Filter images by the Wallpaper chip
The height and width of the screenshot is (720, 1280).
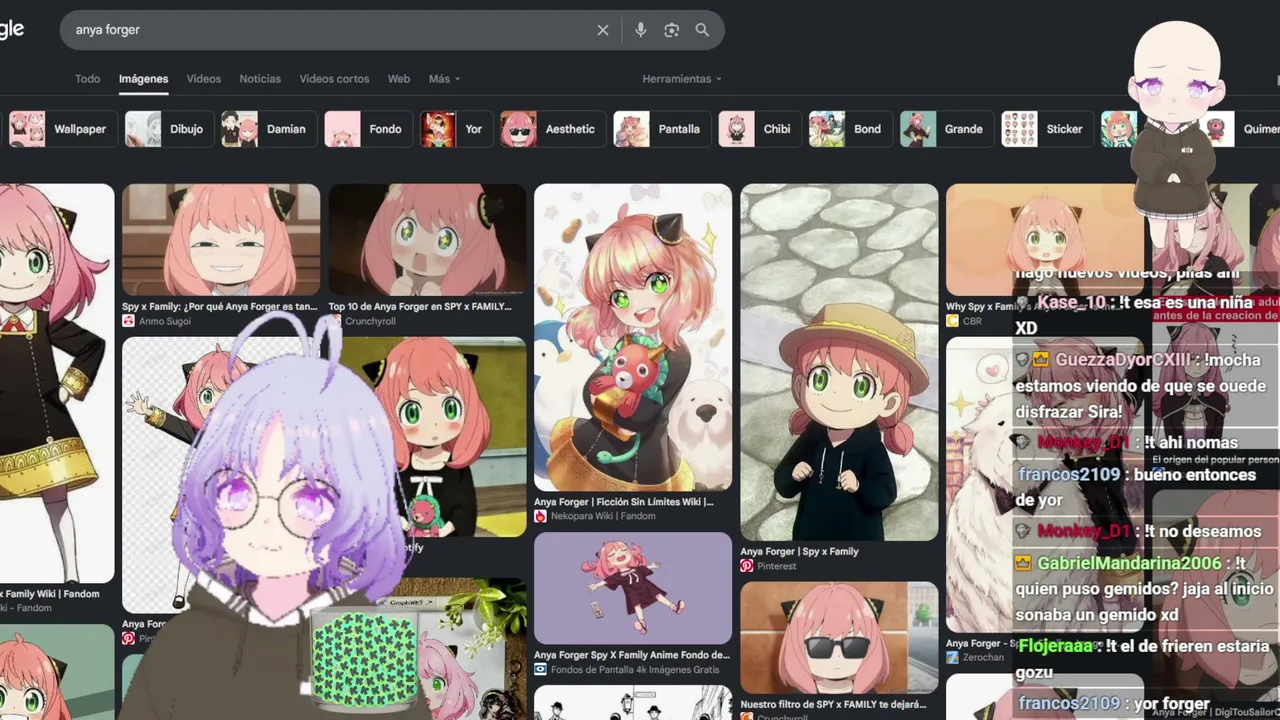click(x=62, y=129)
